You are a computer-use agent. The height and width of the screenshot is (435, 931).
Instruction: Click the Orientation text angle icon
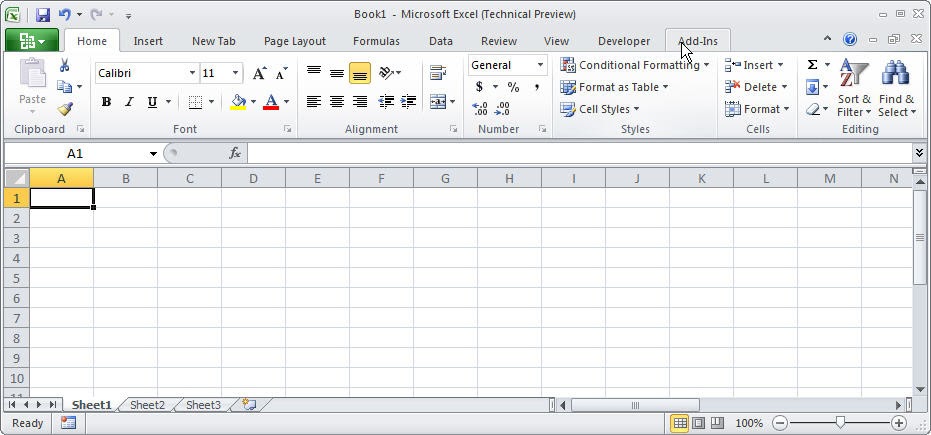[x=387, y=73]
